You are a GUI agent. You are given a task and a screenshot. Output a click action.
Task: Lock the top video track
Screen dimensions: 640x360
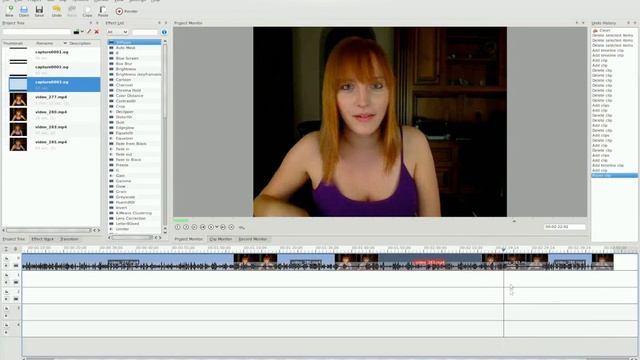pos(6,258)
